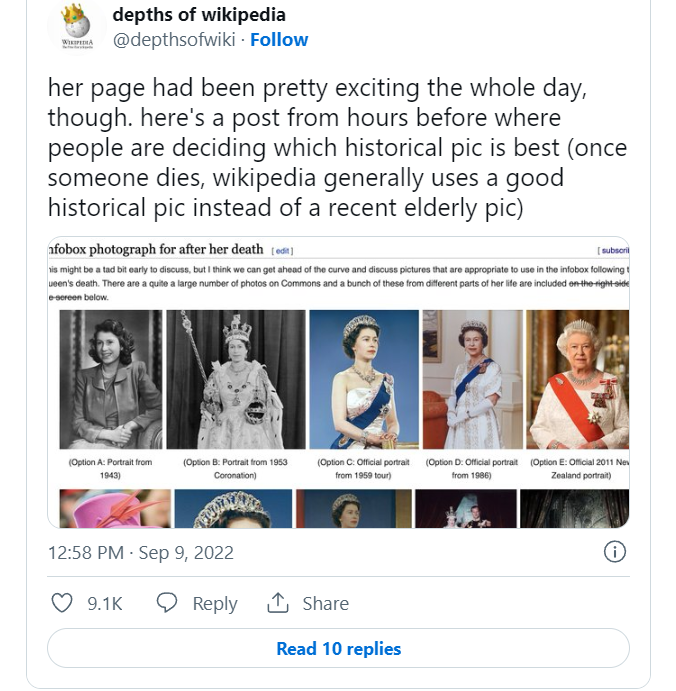
Task: Click the 12:58 PM Sep 9, 2022 timestamp
Action: click(141, 553)
